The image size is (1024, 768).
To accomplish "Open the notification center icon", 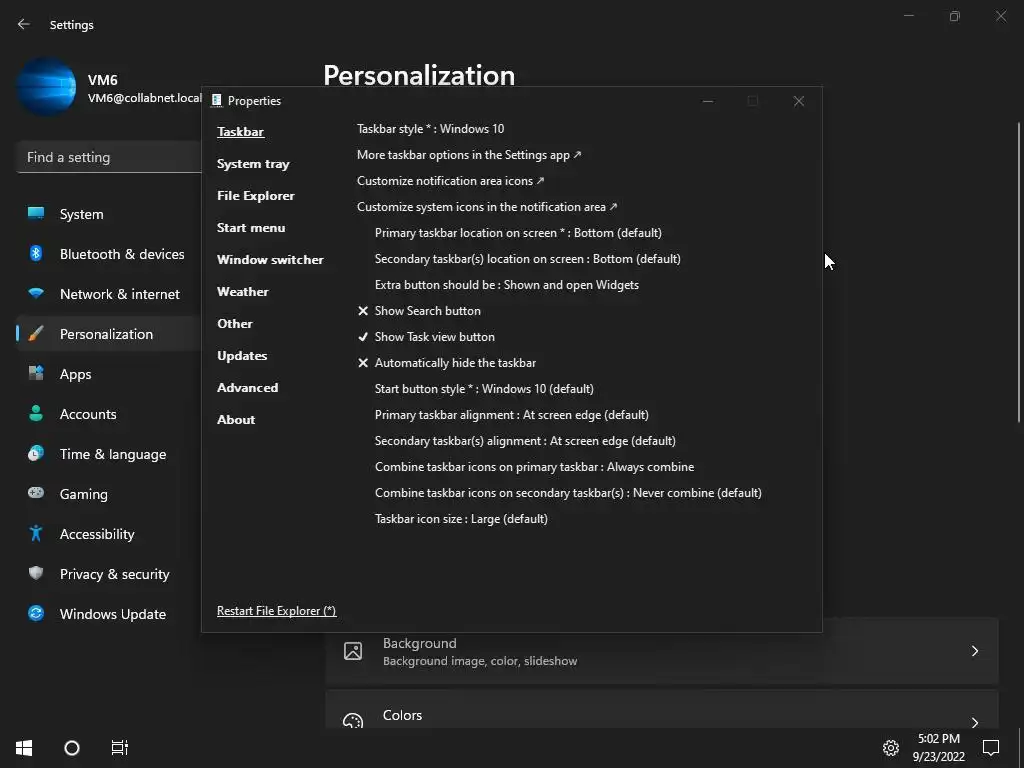I will [x=991, y=748].
